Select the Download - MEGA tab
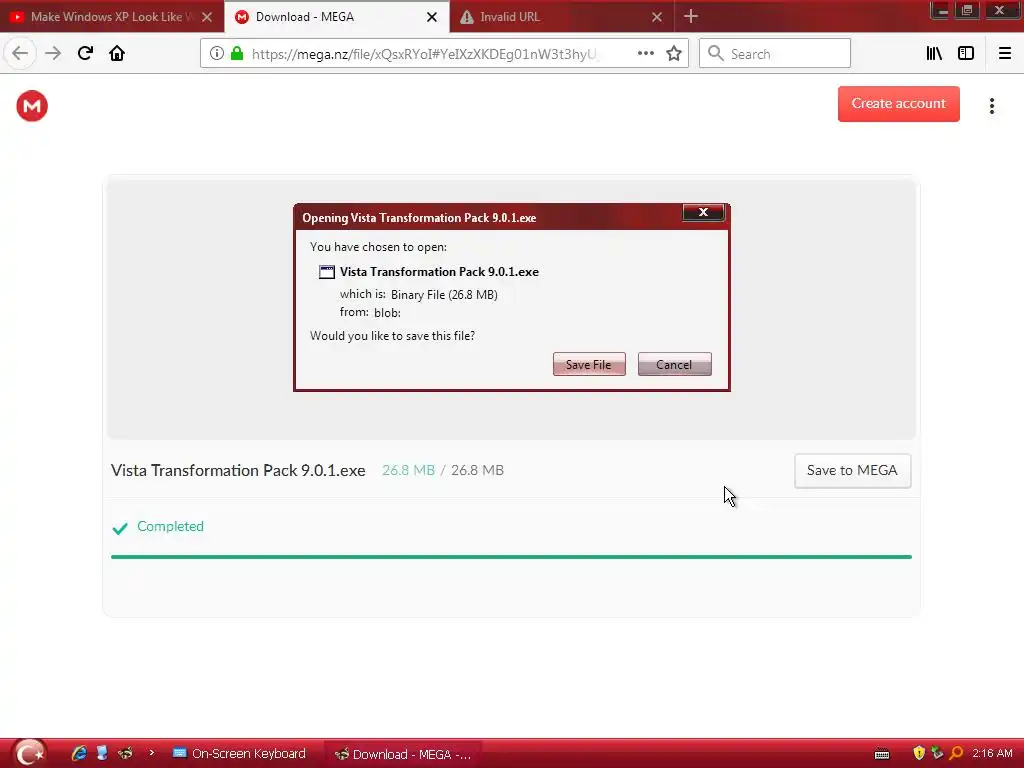 pos(327,17)
